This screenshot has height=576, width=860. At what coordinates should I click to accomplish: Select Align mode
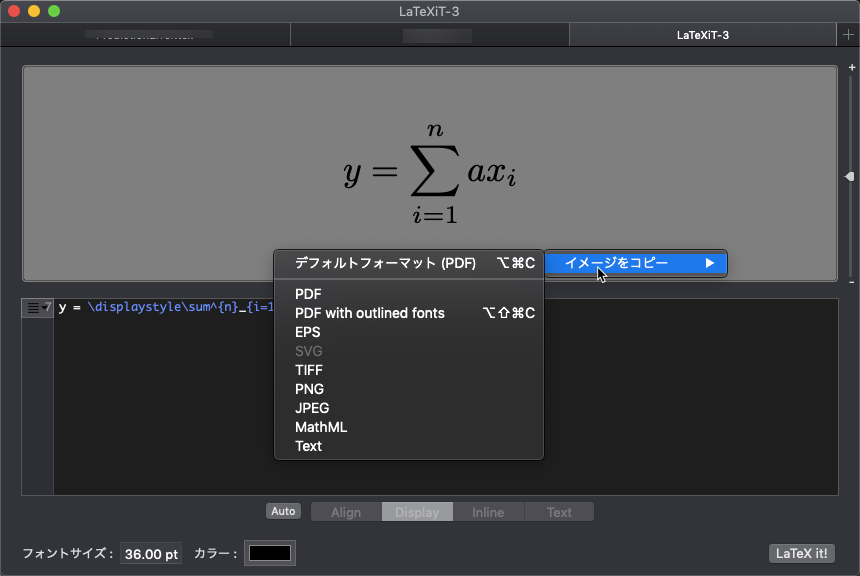pyautogui.click(x=346, y=512)
